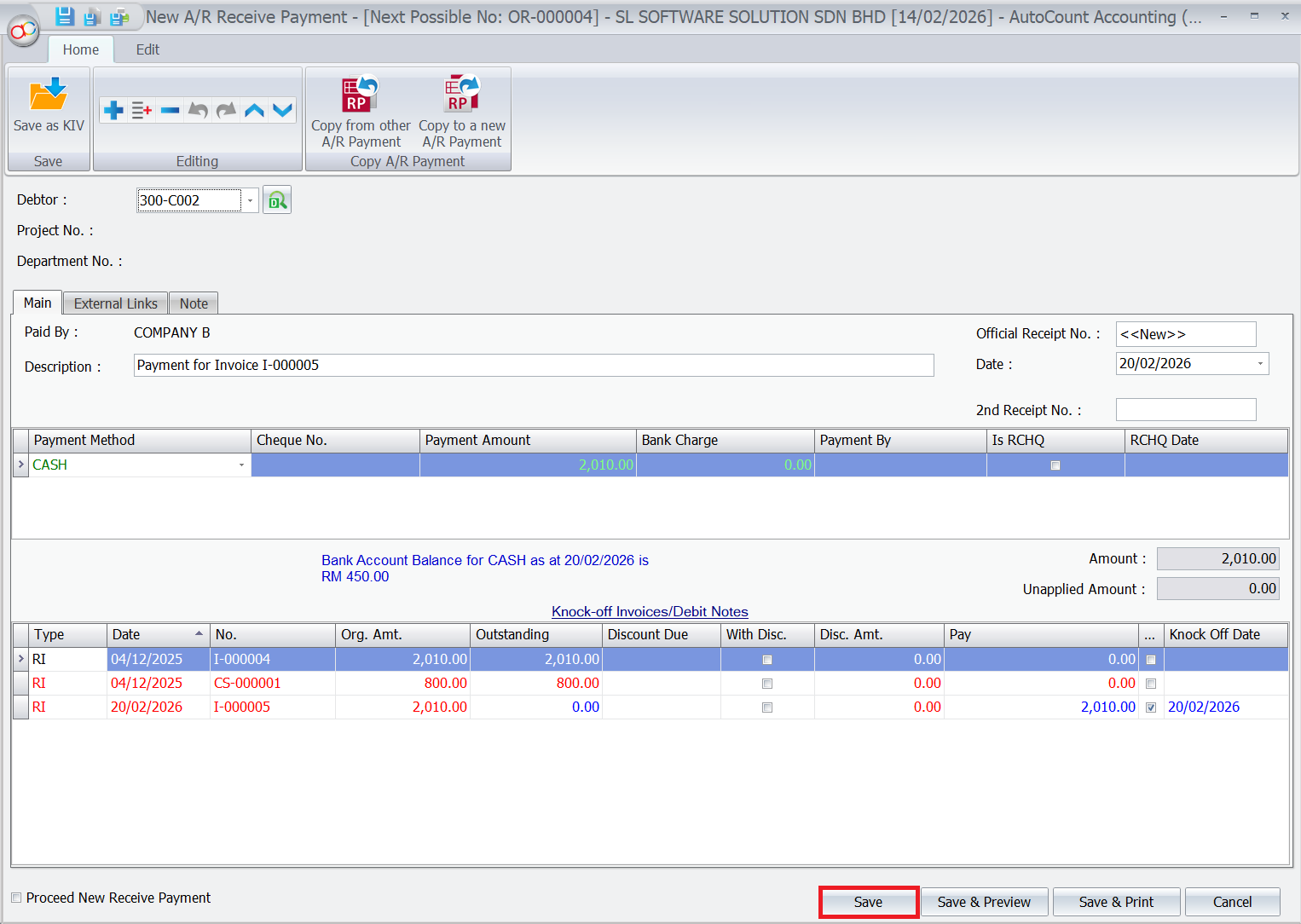Click the insert row icon in Editing

(x=142, y=110)
